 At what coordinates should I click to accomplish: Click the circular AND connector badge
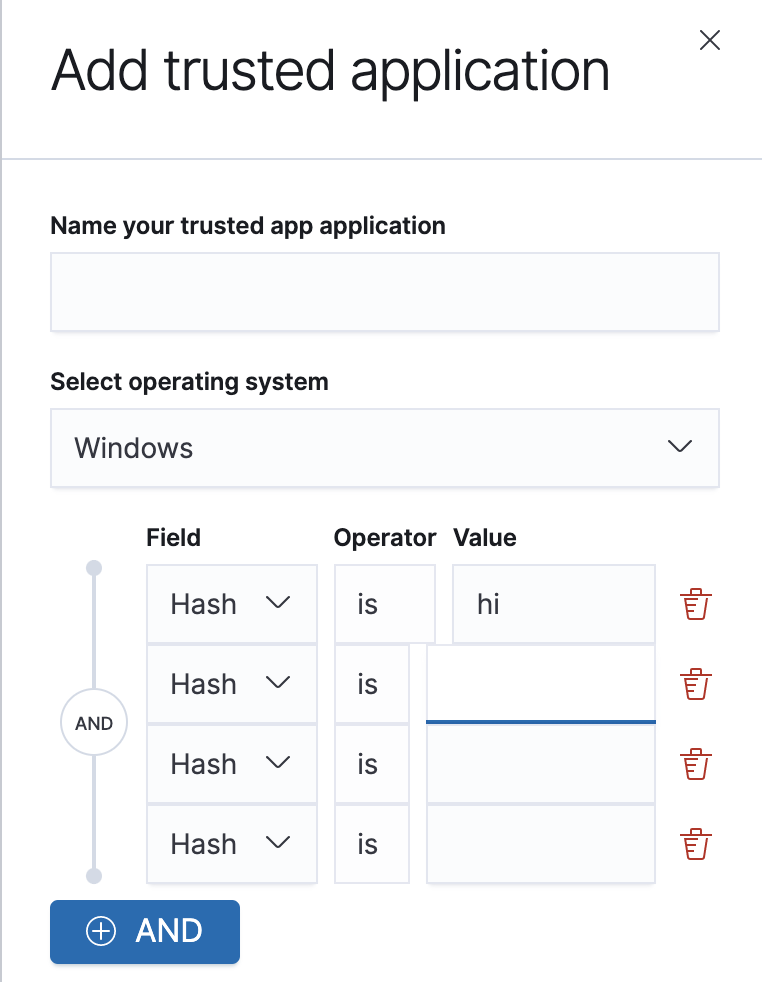click(x=94, y=722)
